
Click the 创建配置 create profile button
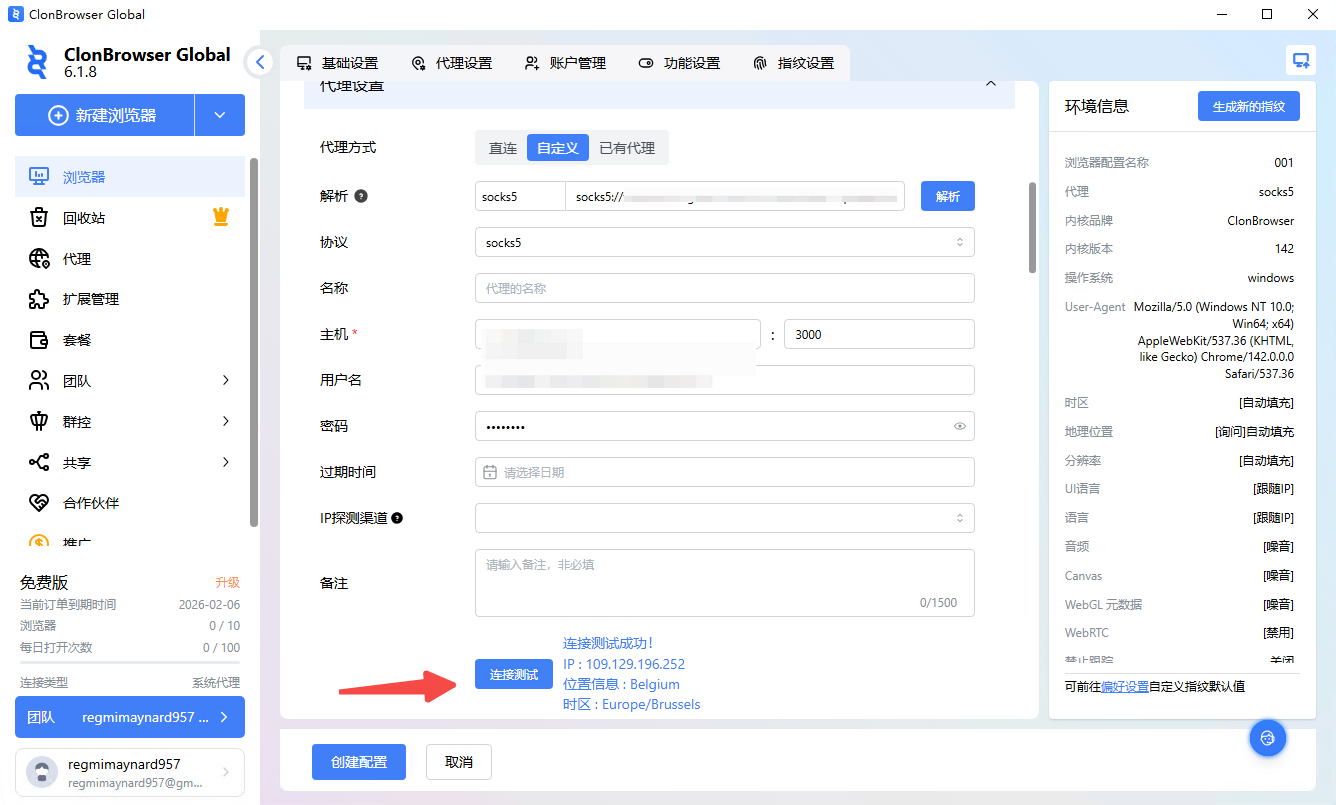point(359,762)
